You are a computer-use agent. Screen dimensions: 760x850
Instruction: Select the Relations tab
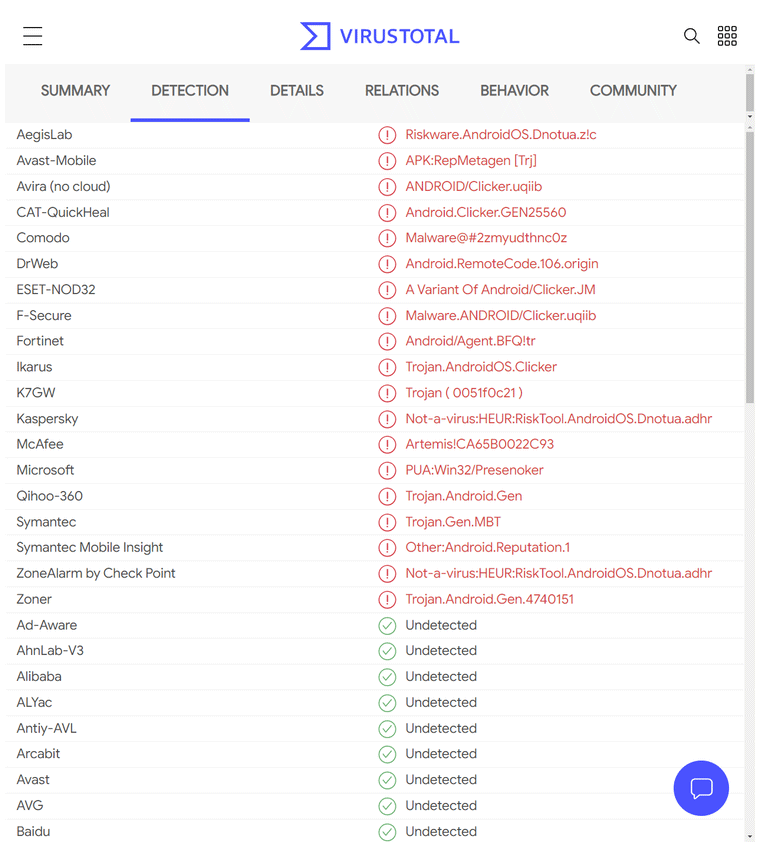pyautogui.click(x=402, y=90)
